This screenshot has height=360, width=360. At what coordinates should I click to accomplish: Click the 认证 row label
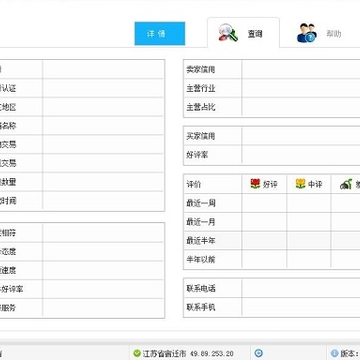click(x=8, y=88)
